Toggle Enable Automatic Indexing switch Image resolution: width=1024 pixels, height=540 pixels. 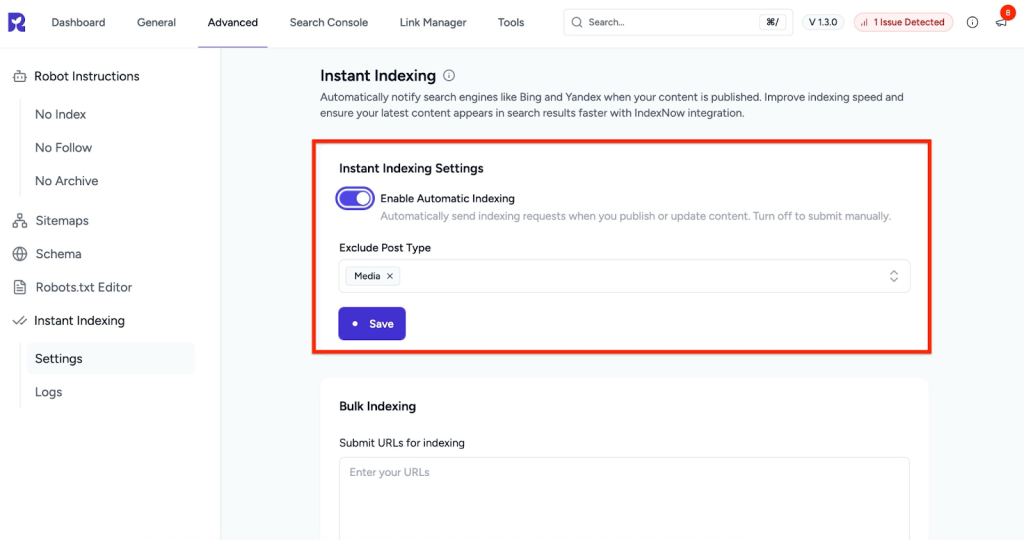[355, 199]
